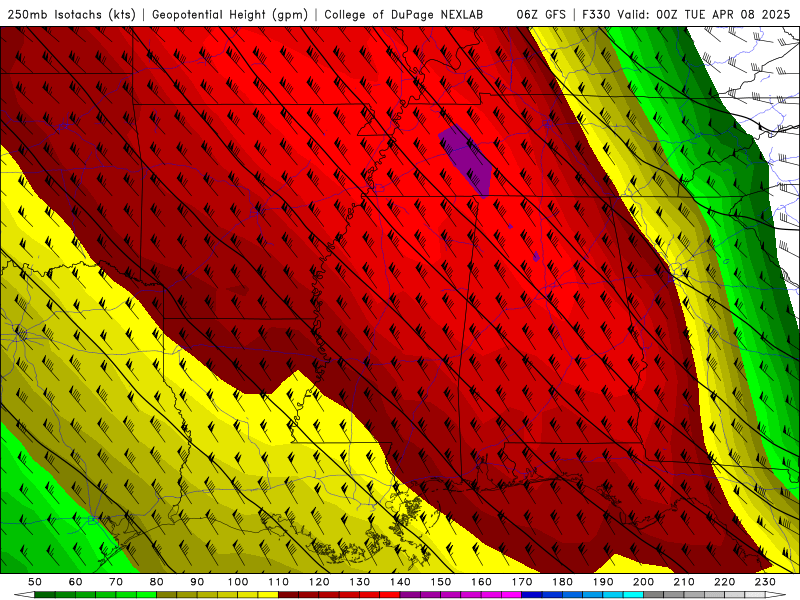
Task: Click the legend value "60"
Action: point(76,582)
